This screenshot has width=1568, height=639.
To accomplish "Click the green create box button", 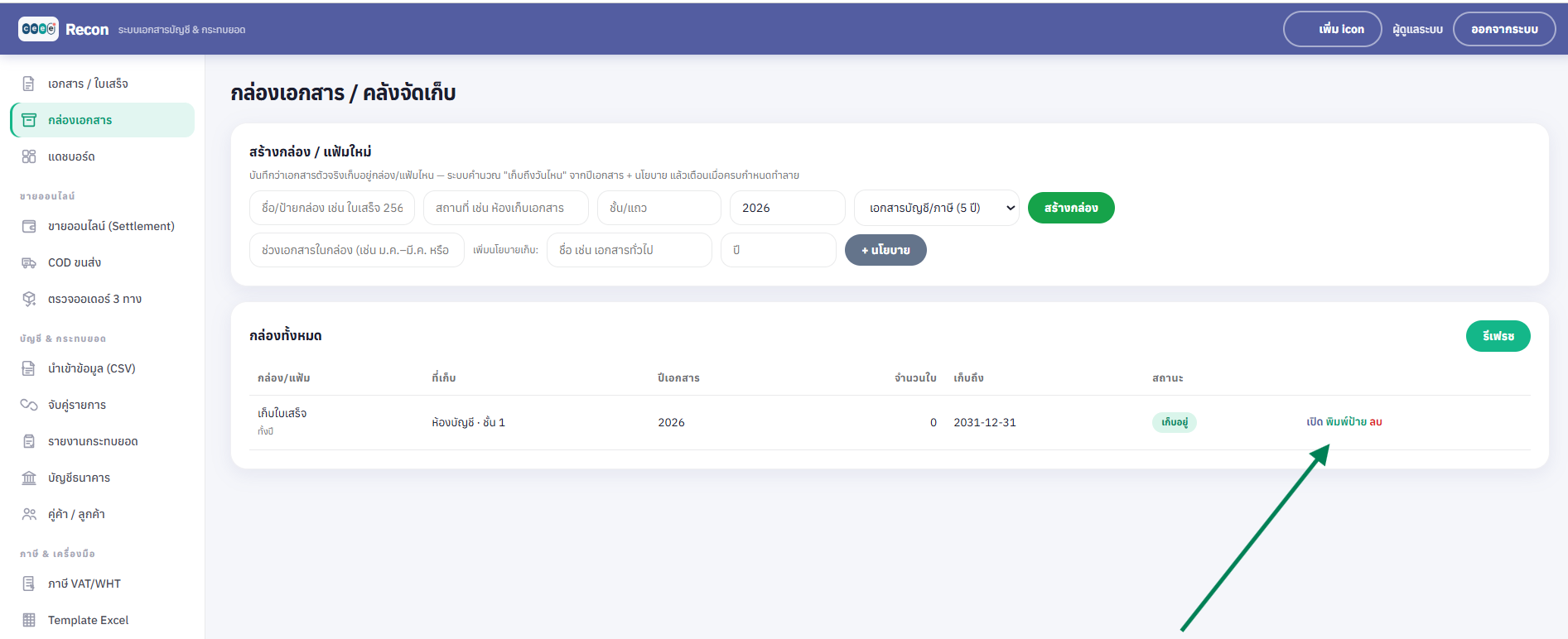I will [1071, 208].
